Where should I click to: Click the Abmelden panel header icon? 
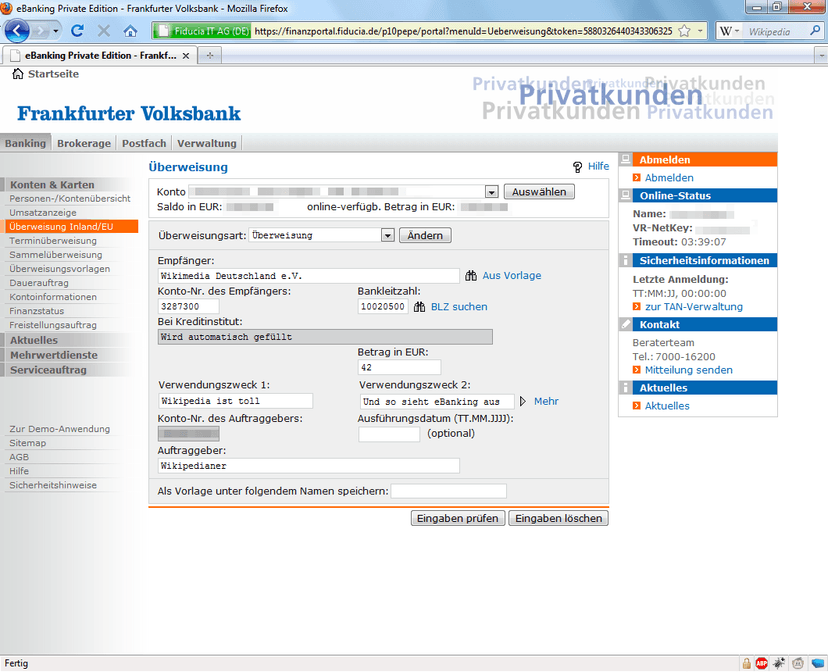click(626, 159)
